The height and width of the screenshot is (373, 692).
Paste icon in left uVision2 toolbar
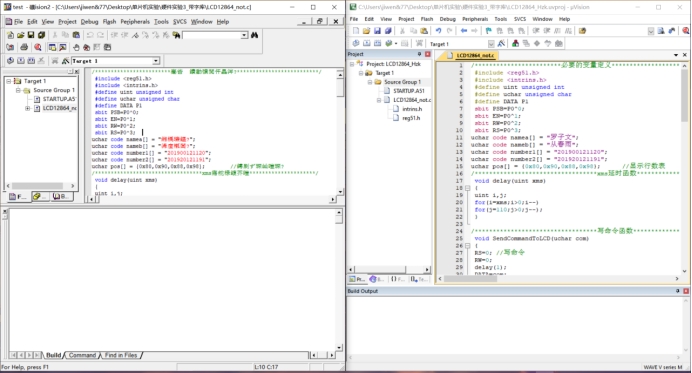[76, 35]
